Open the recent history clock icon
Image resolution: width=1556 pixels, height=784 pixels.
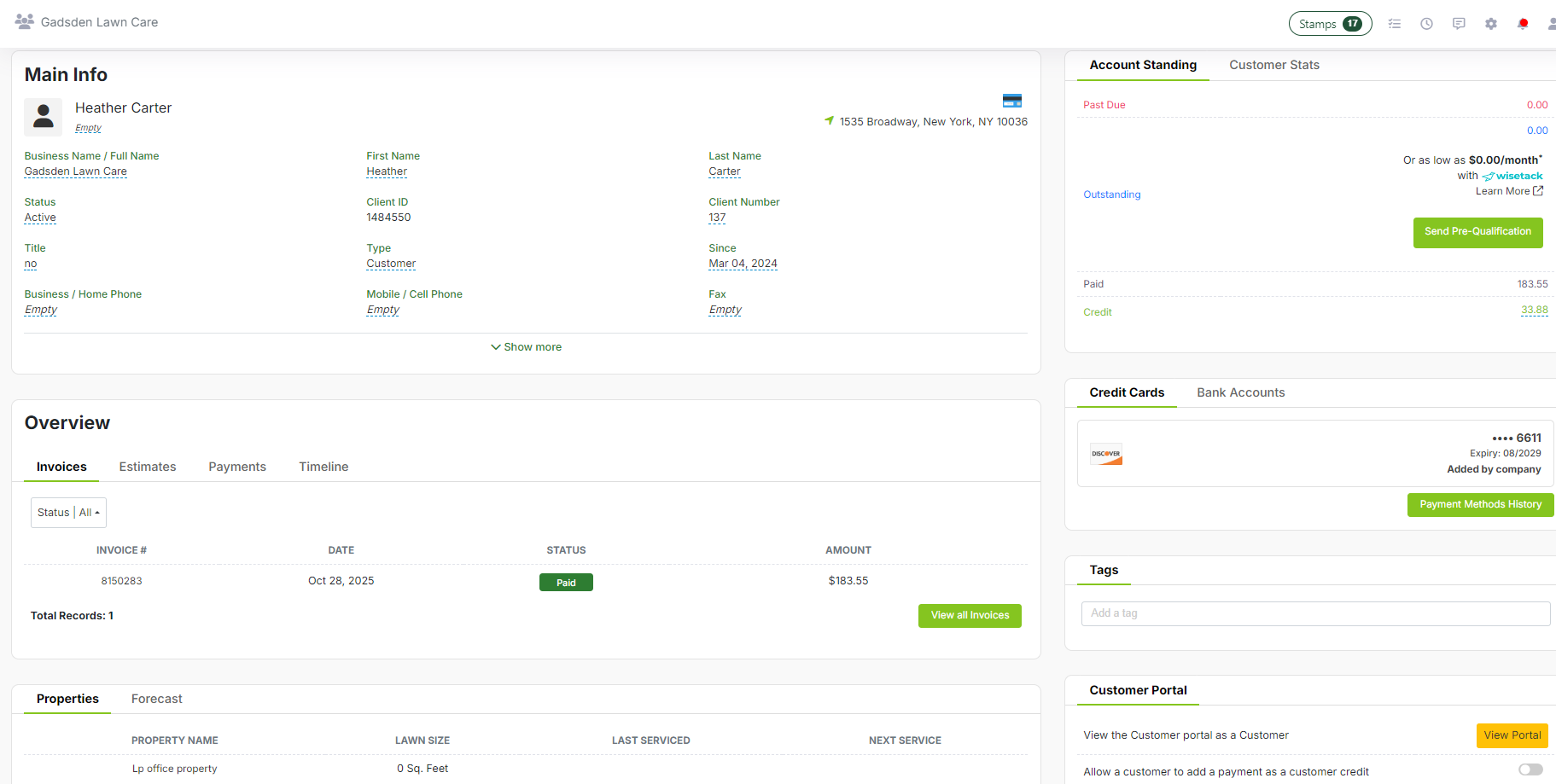click(x=1426, y=23)
